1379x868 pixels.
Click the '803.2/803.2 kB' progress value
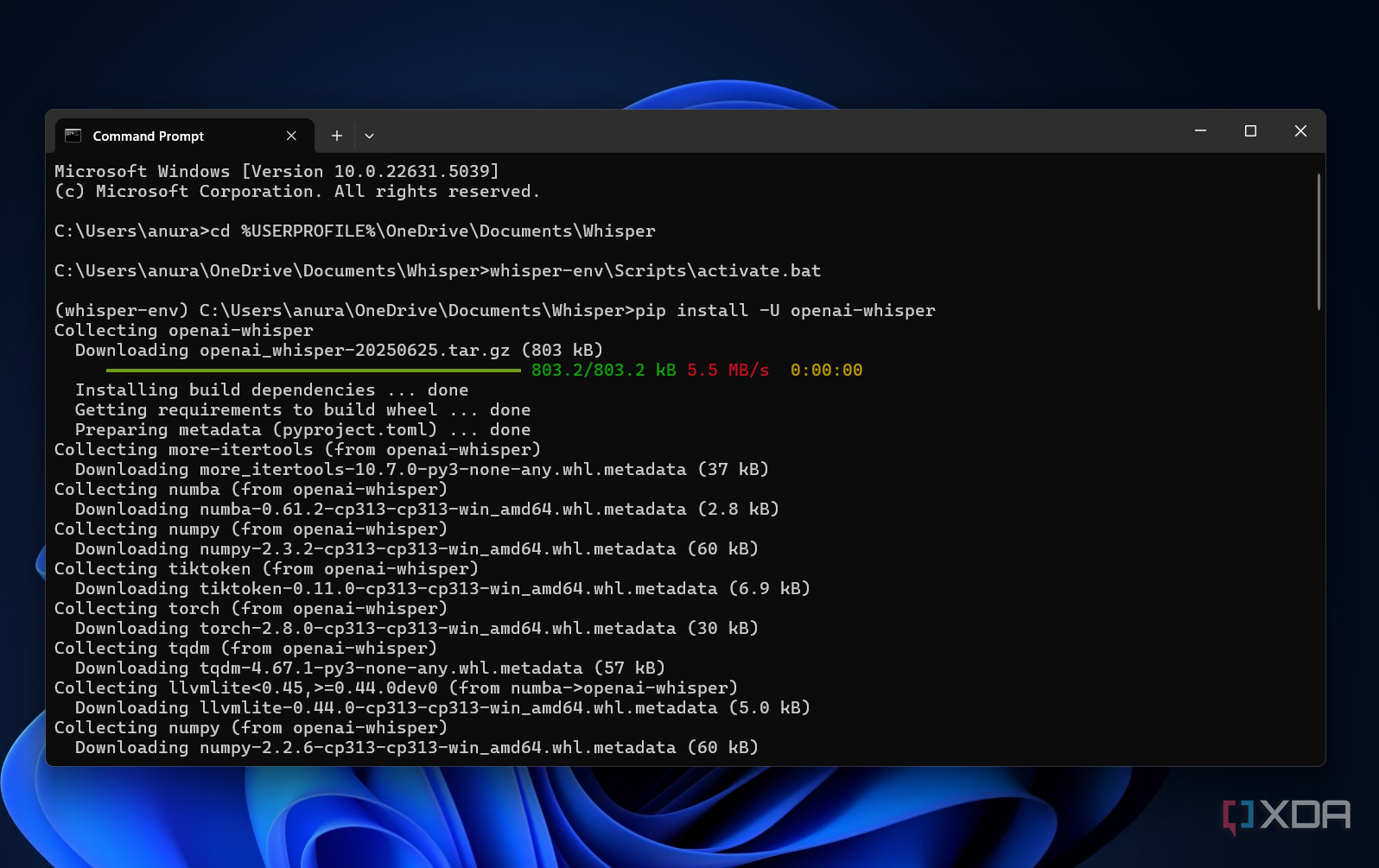coord(603,370)
